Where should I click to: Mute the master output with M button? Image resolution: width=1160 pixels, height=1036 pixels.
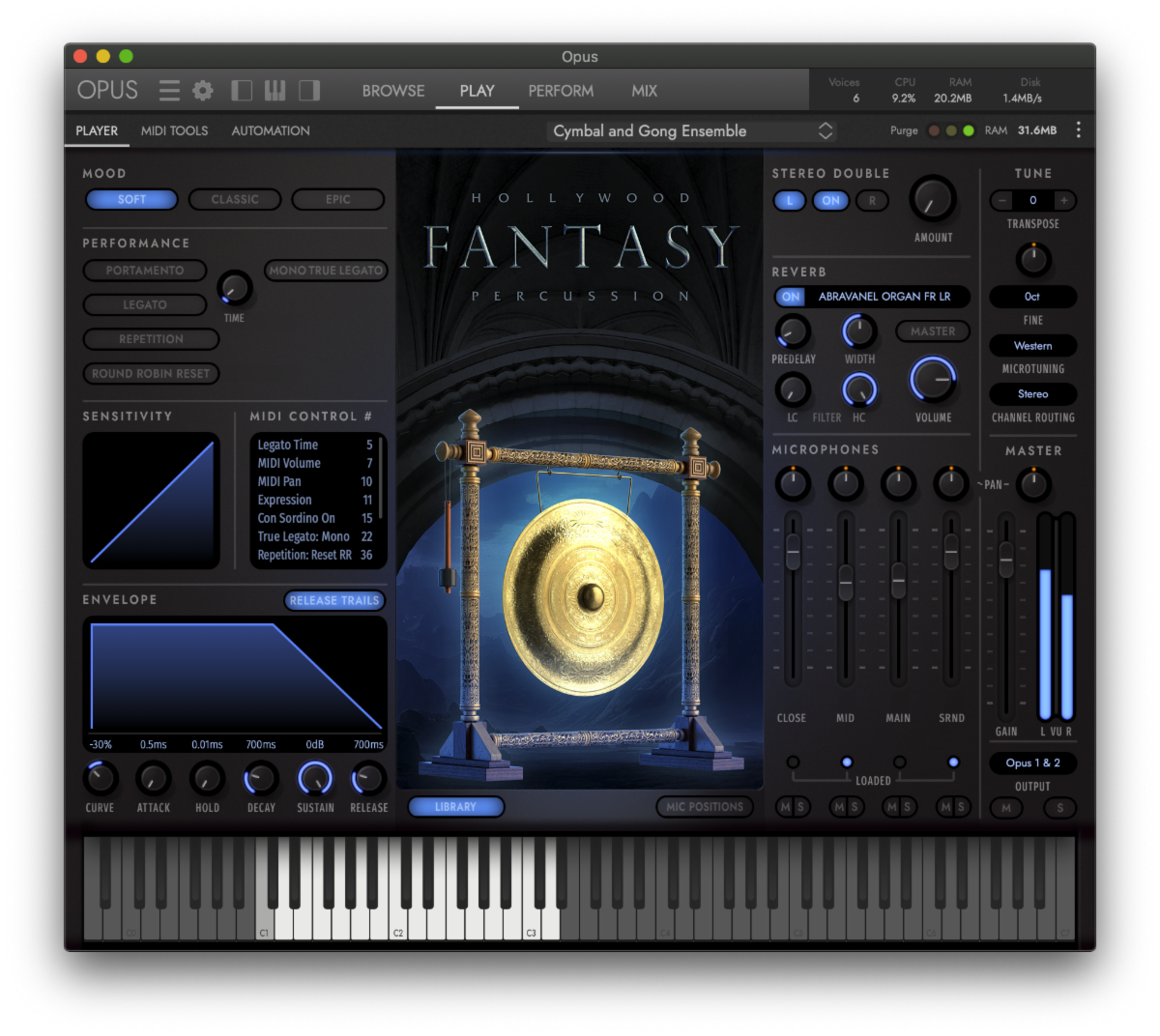click(1006, 808)
